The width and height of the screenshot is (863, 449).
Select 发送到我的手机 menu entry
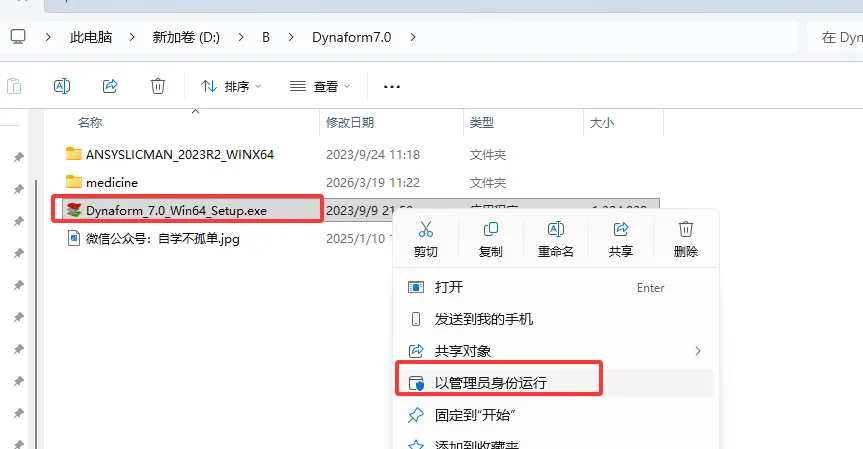tap(556, 319)
